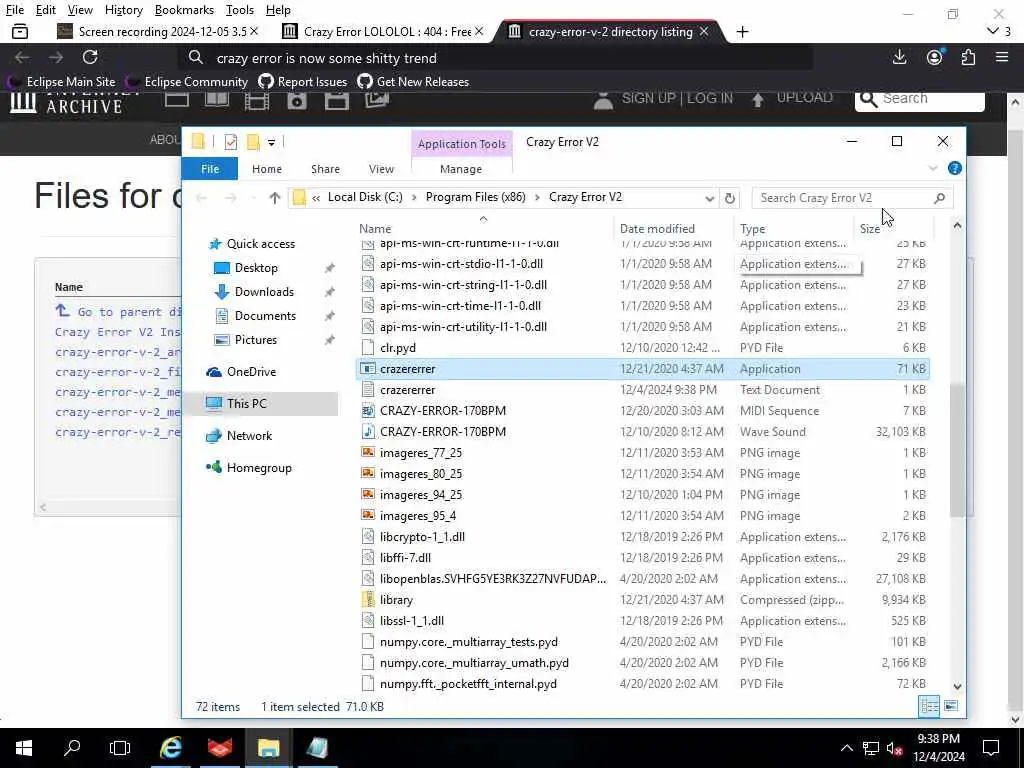Click Local Disk (C:) in the address bar
Screen dimensions: 1024x768
coord(365,197)
